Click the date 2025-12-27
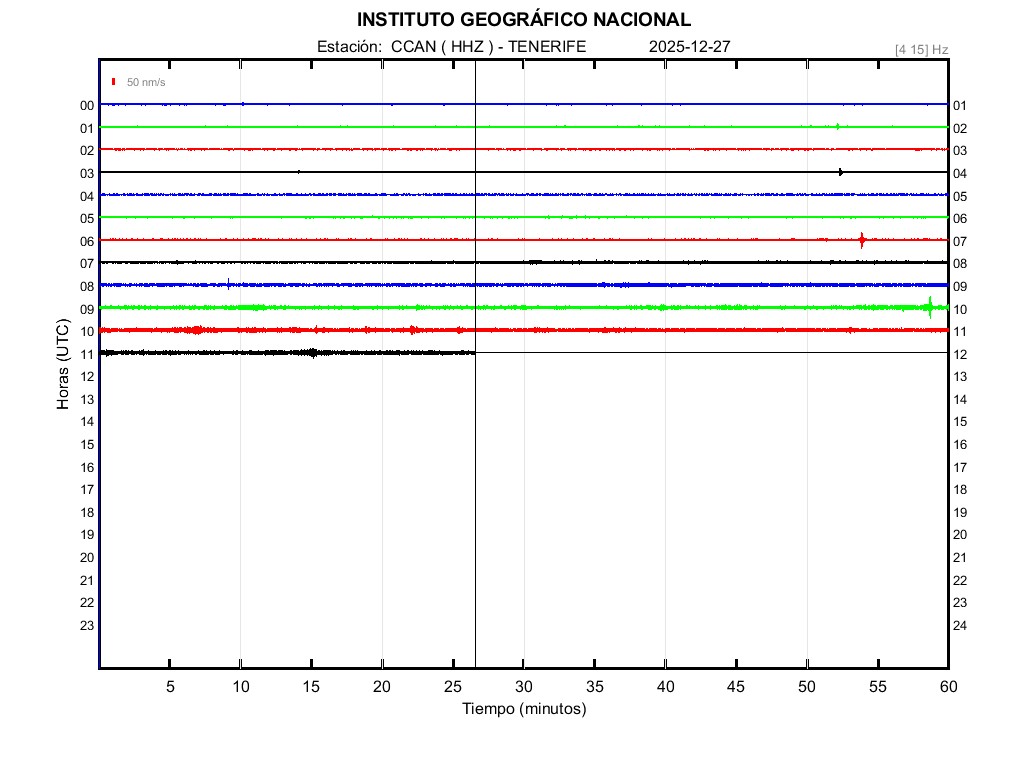Viewport: 1024px width, 768px height. [690, 47]
